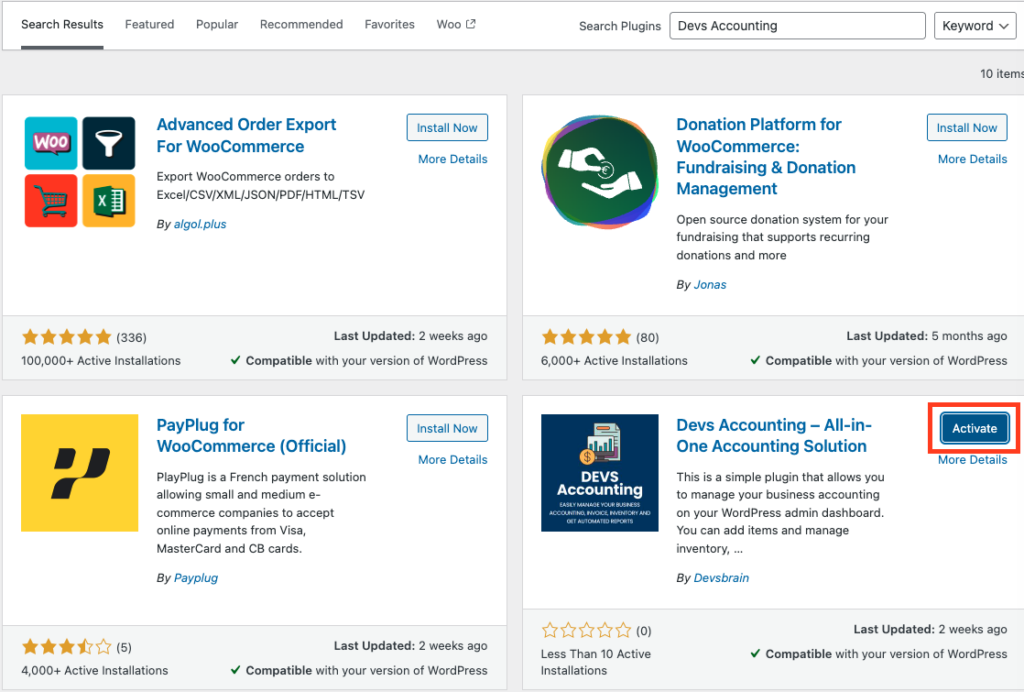Activate the Devs Accounting plugin
The width and height of the screenshot is (1024, 692).
[974, 428]
